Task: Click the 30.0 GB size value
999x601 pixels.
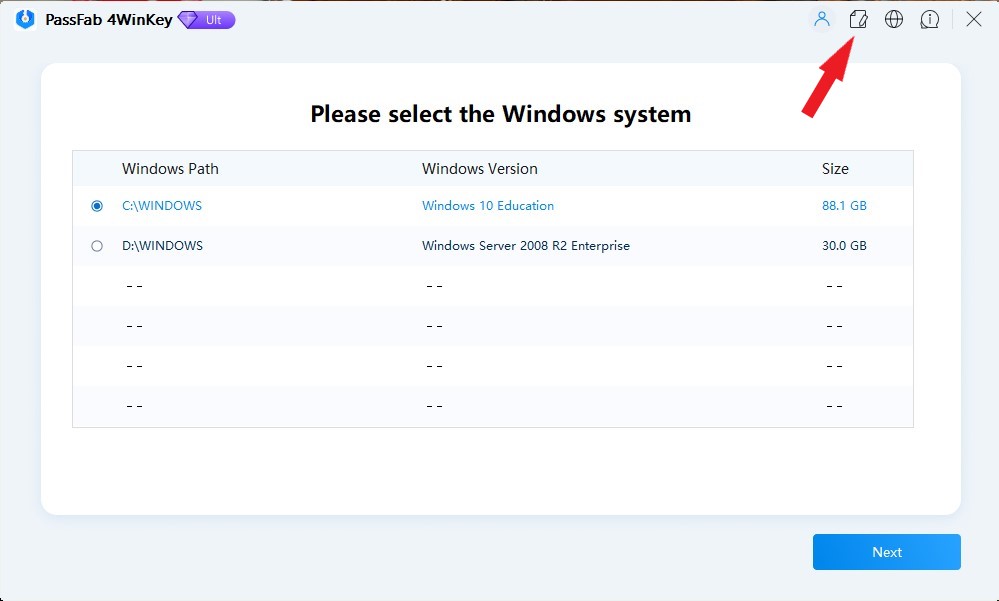Action: click(844, 246)
